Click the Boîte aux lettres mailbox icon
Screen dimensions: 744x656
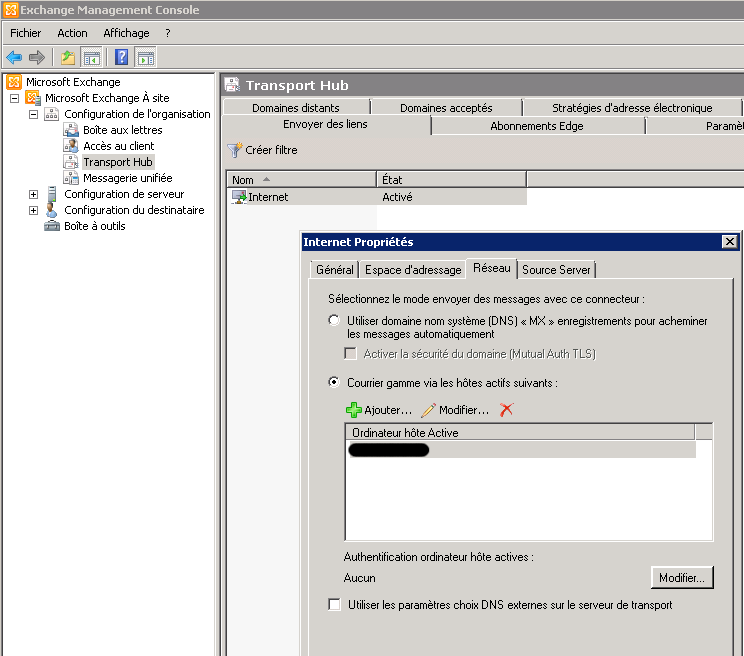tap(71, 130)
